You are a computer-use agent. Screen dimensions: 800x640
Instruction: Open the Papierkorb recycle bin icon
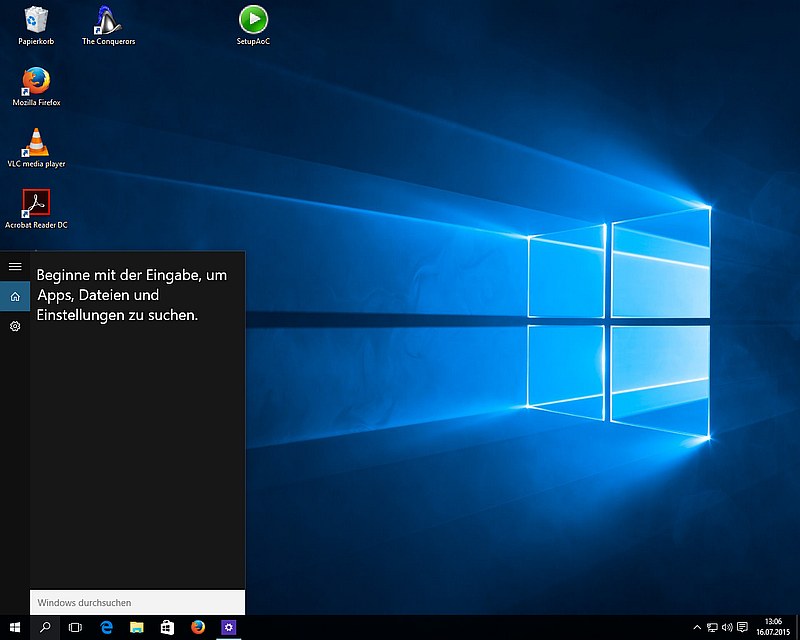pyautogui.click(x=37, y=20)
